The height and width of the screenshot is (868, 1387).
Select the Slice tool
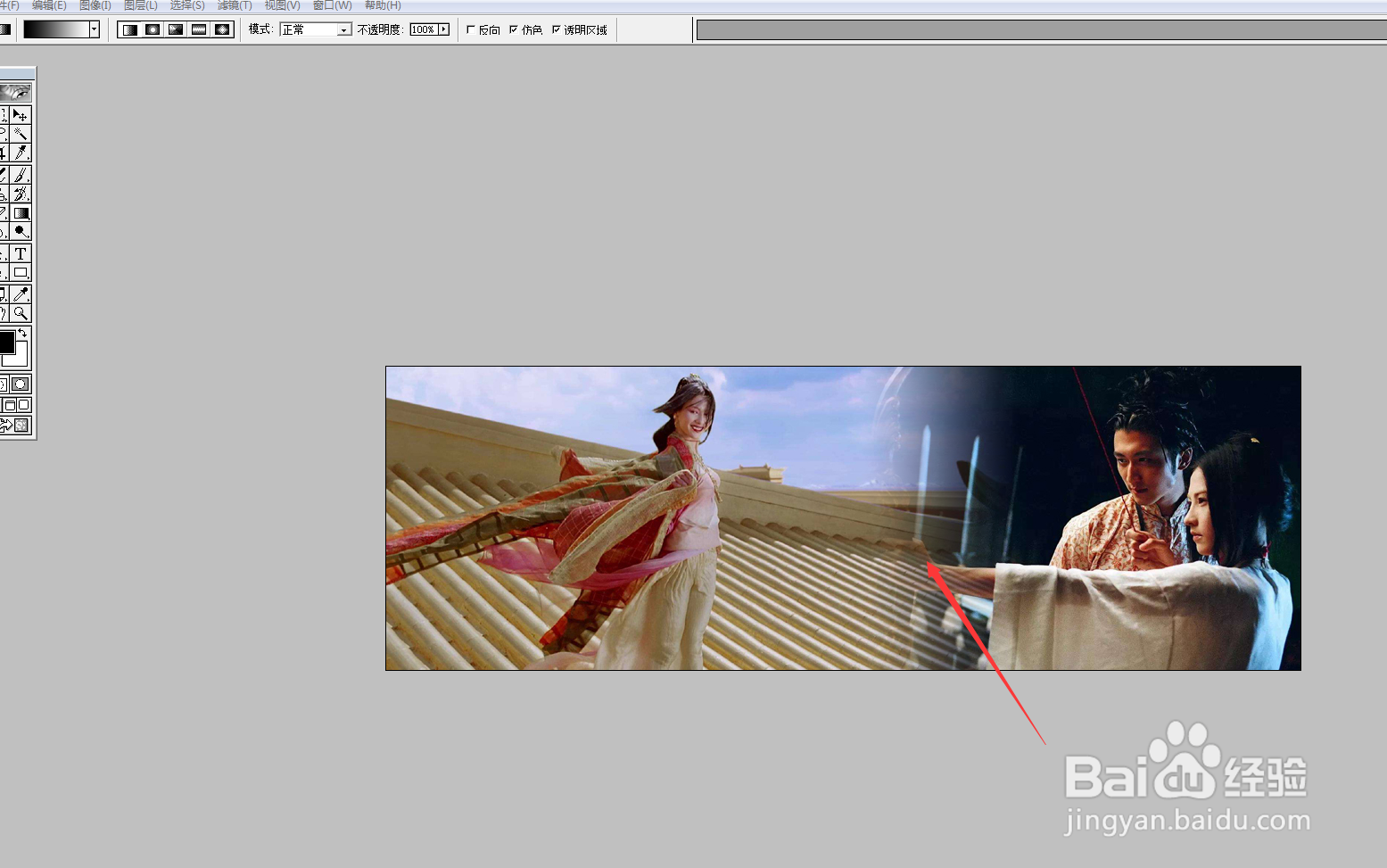tap(21, 153)
